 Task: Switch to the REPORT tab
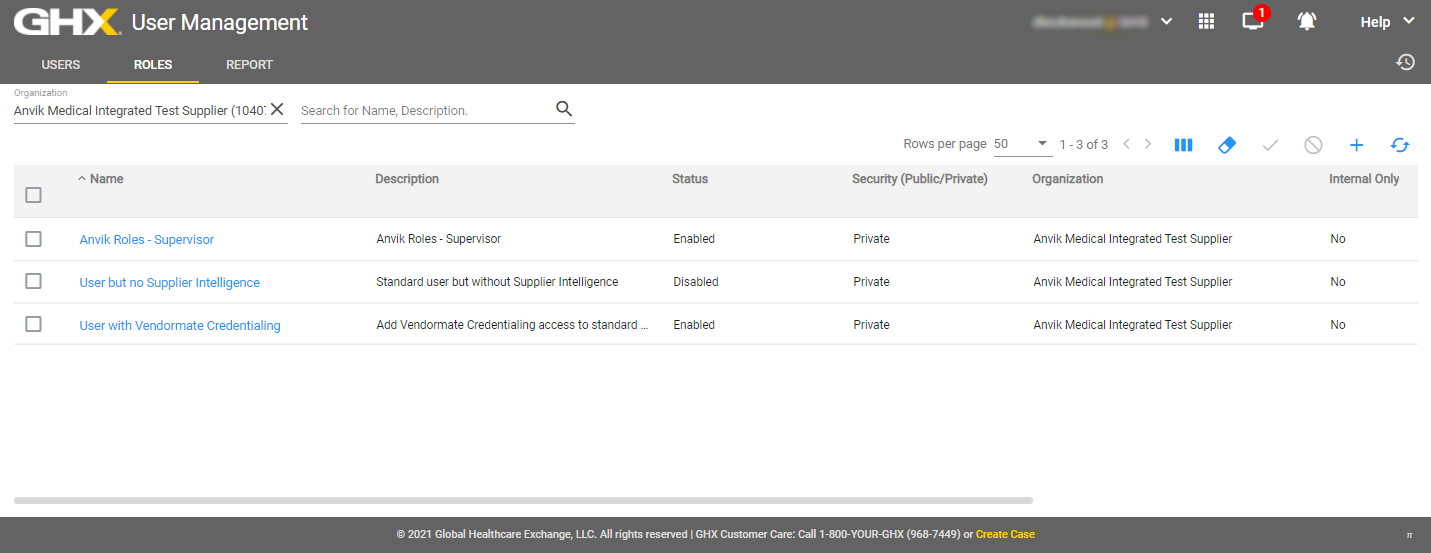coord(249,65)
